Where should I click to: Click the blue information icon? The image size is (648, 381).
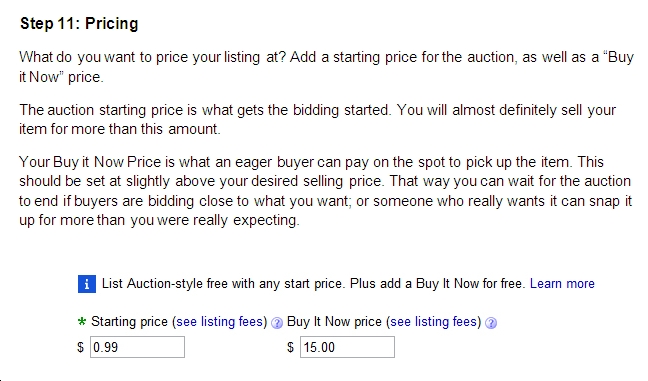(87, 284)
